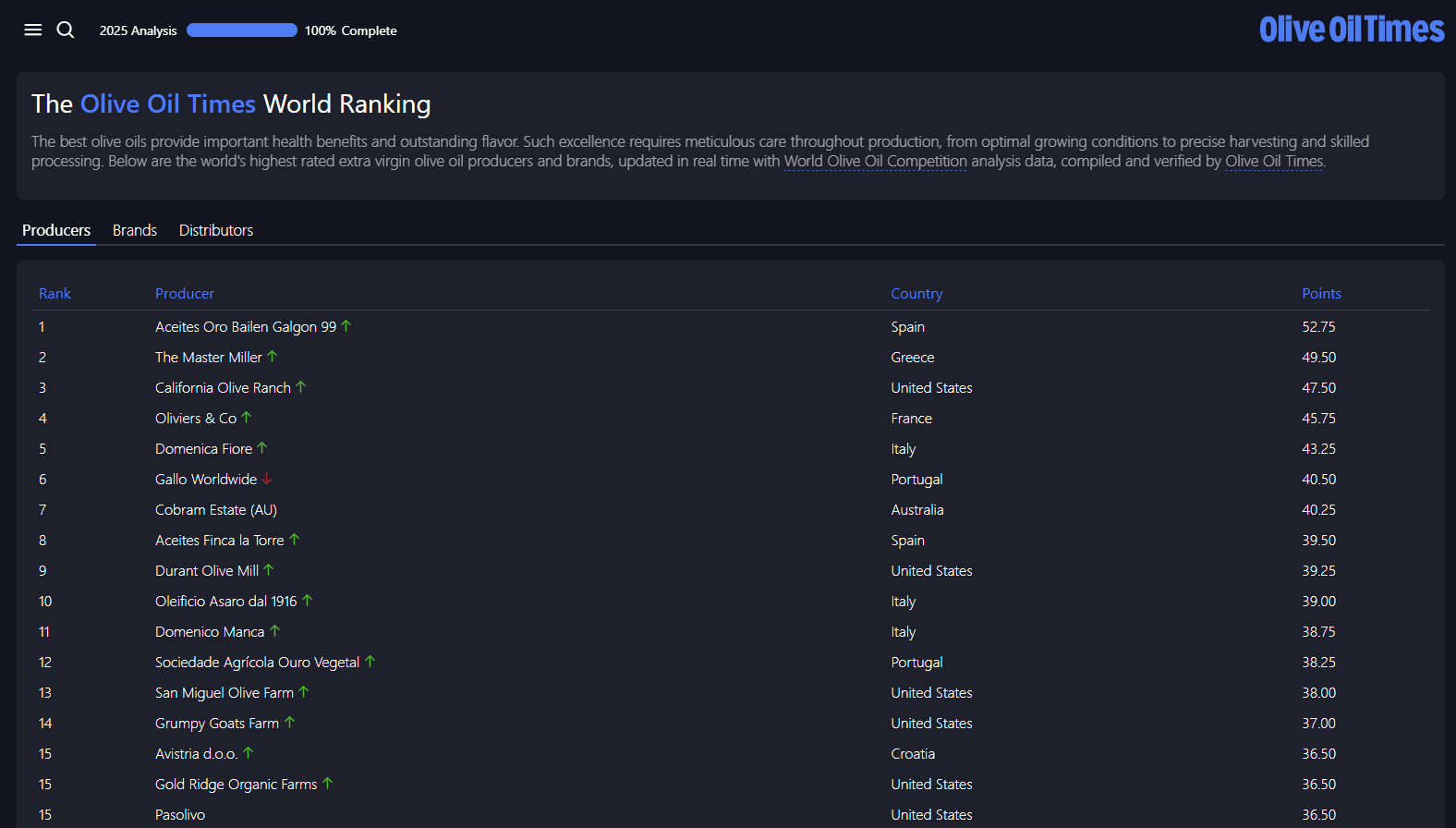Screen dimensions: 1456x828
Task: Click the up arrow beside Domenica Fiore
Action: pos(262,448)
